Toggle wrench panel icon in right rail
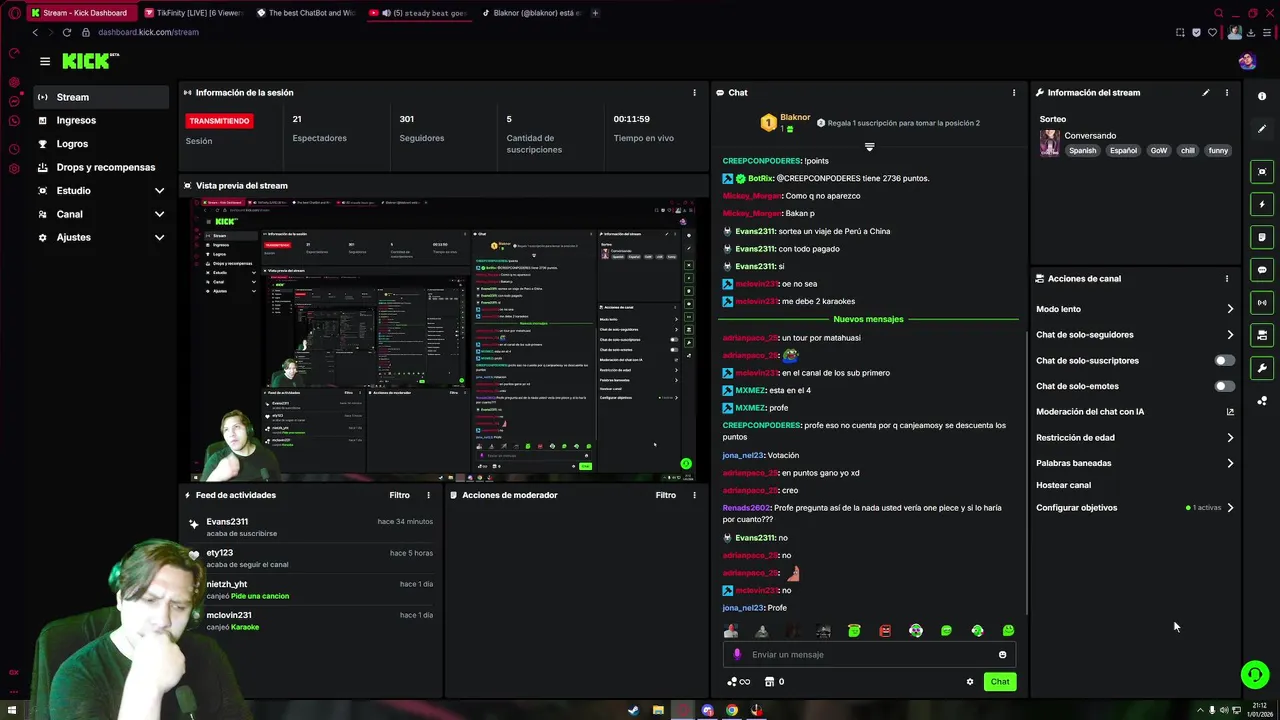 (x=1262, y=368)
